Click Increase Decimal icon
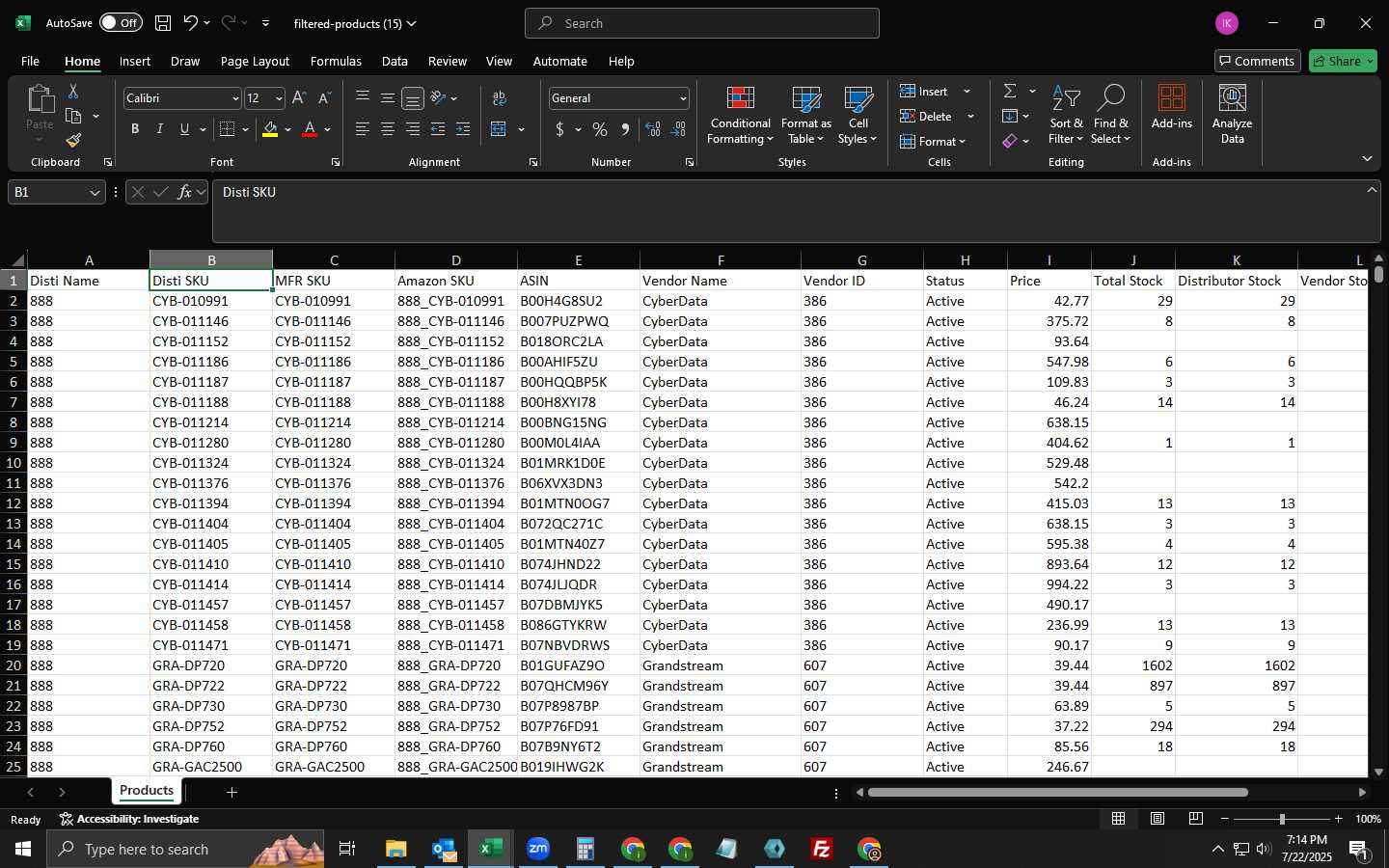Image resolution: width=1389 pixels, height=868 pixels. (653, 129)
